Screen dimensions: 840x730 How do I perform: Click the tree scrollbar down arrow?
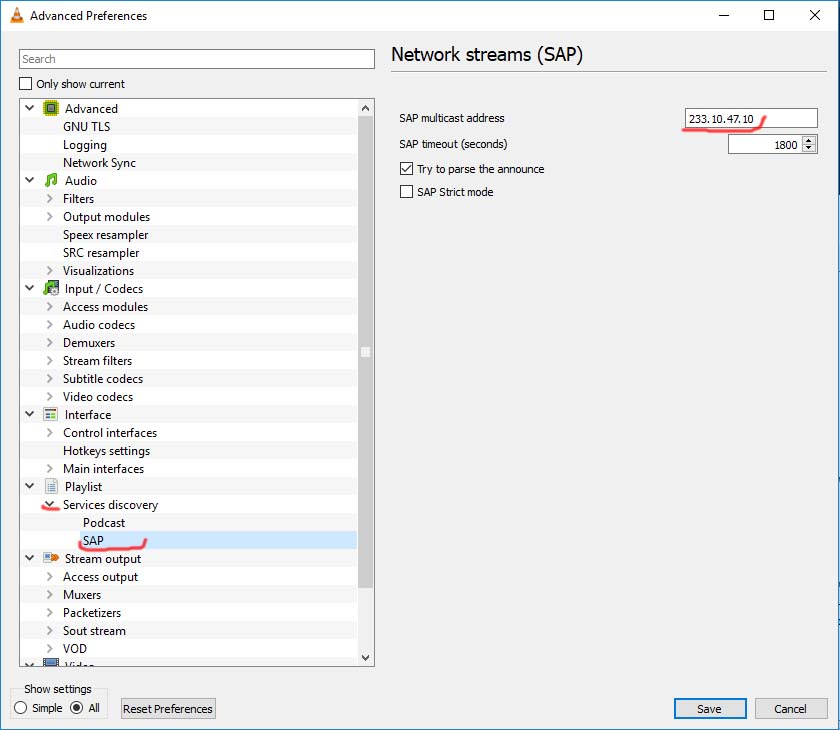coord(365,657)
